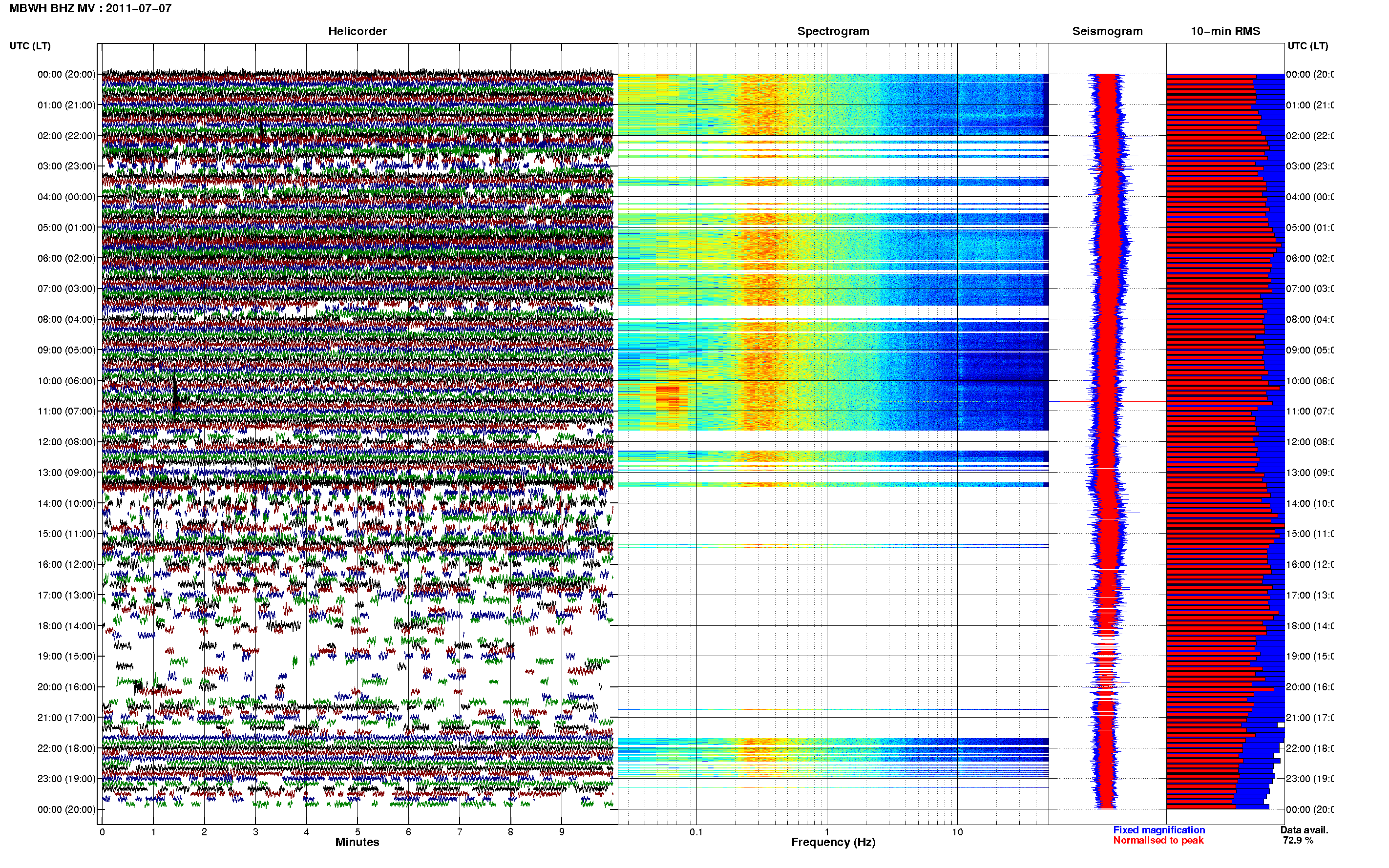Click the '19:00 (15:00)' left time label
The width and height of the screenshot is (1389, 868).
click(x=66, y=656)
